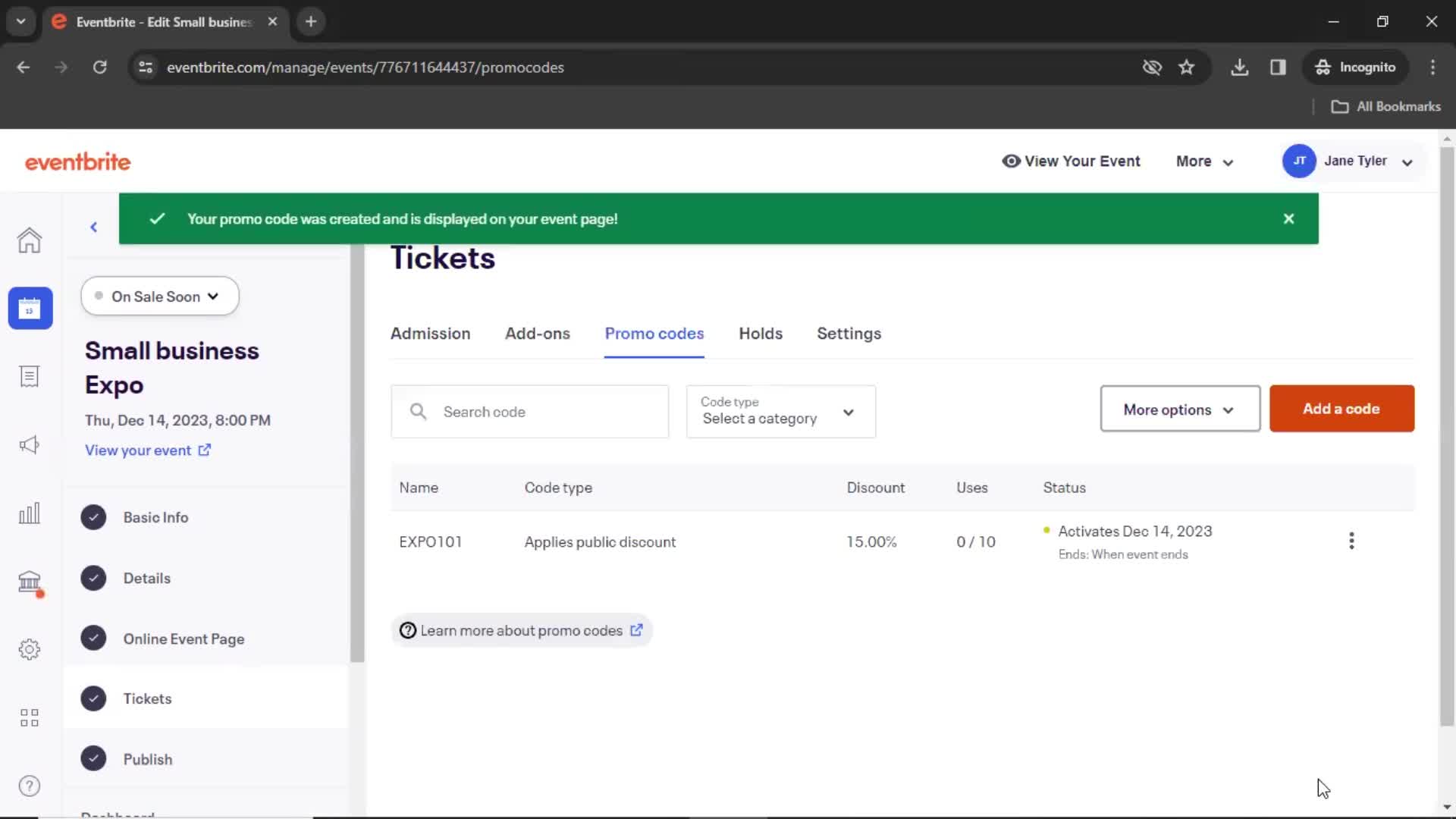1456x819 pixels.
Task: Close the Eventbrite browser tab
Action: point(272,21)
